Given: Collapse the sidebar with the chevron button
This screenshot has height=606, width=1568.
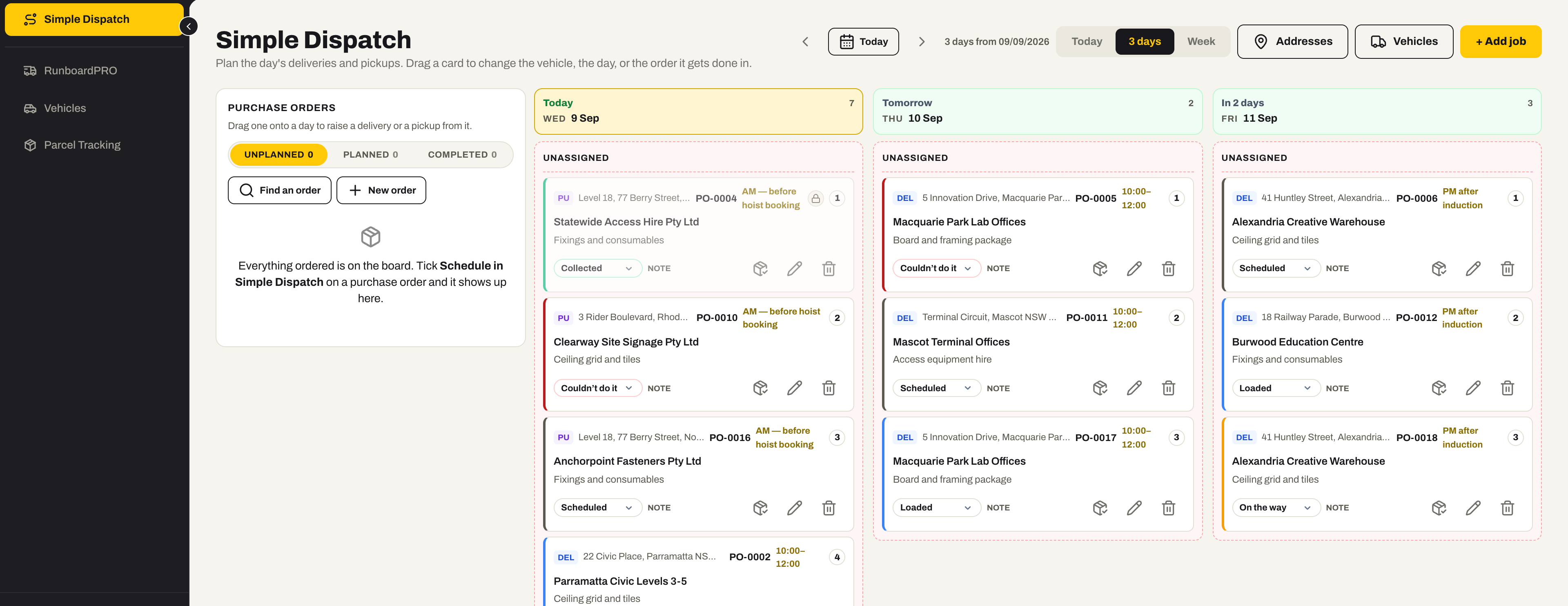Looking at the screenshot, I should [x=189, y=26].
